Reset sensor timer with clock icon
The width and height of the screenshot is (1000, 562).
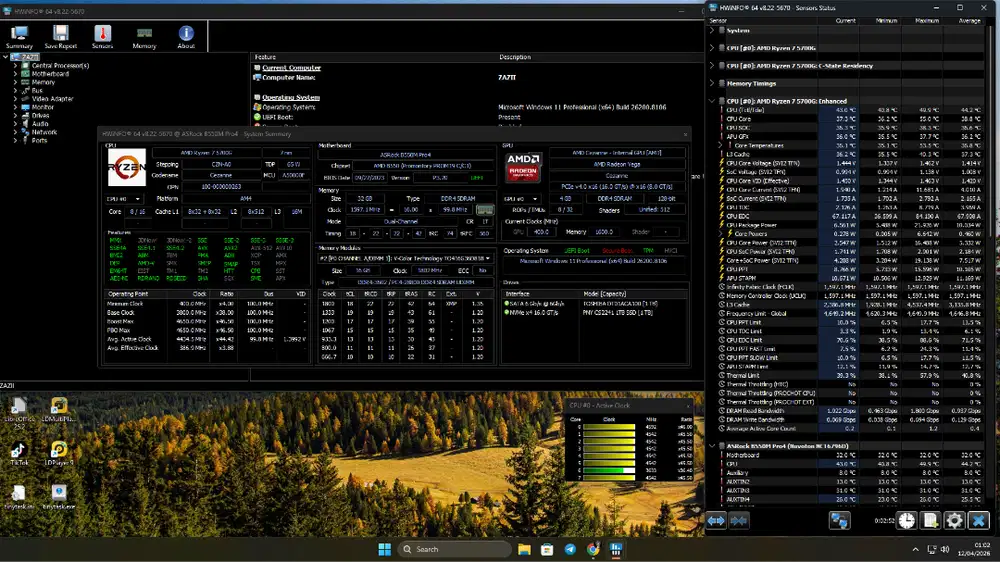coord(905,521)
